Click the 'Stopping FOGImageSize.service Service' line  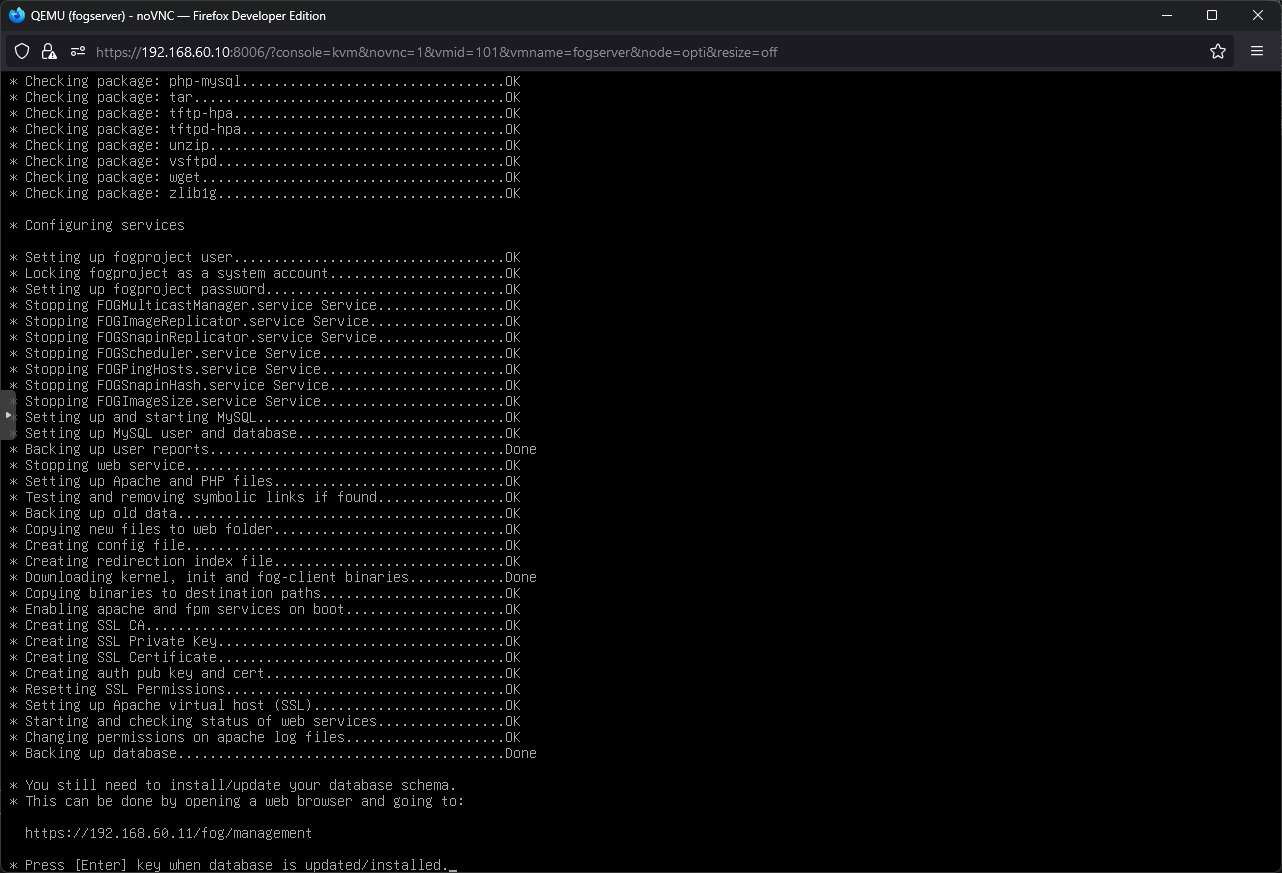(265, 401)
